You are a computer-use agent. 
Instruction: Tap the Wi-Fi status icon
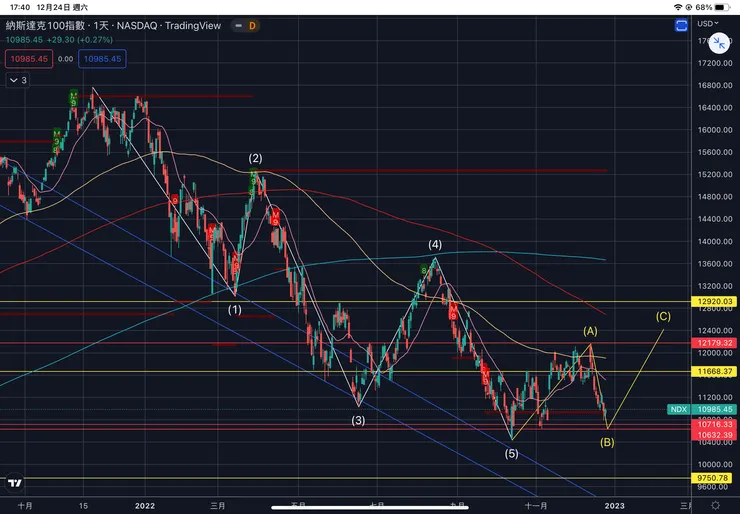678,7
